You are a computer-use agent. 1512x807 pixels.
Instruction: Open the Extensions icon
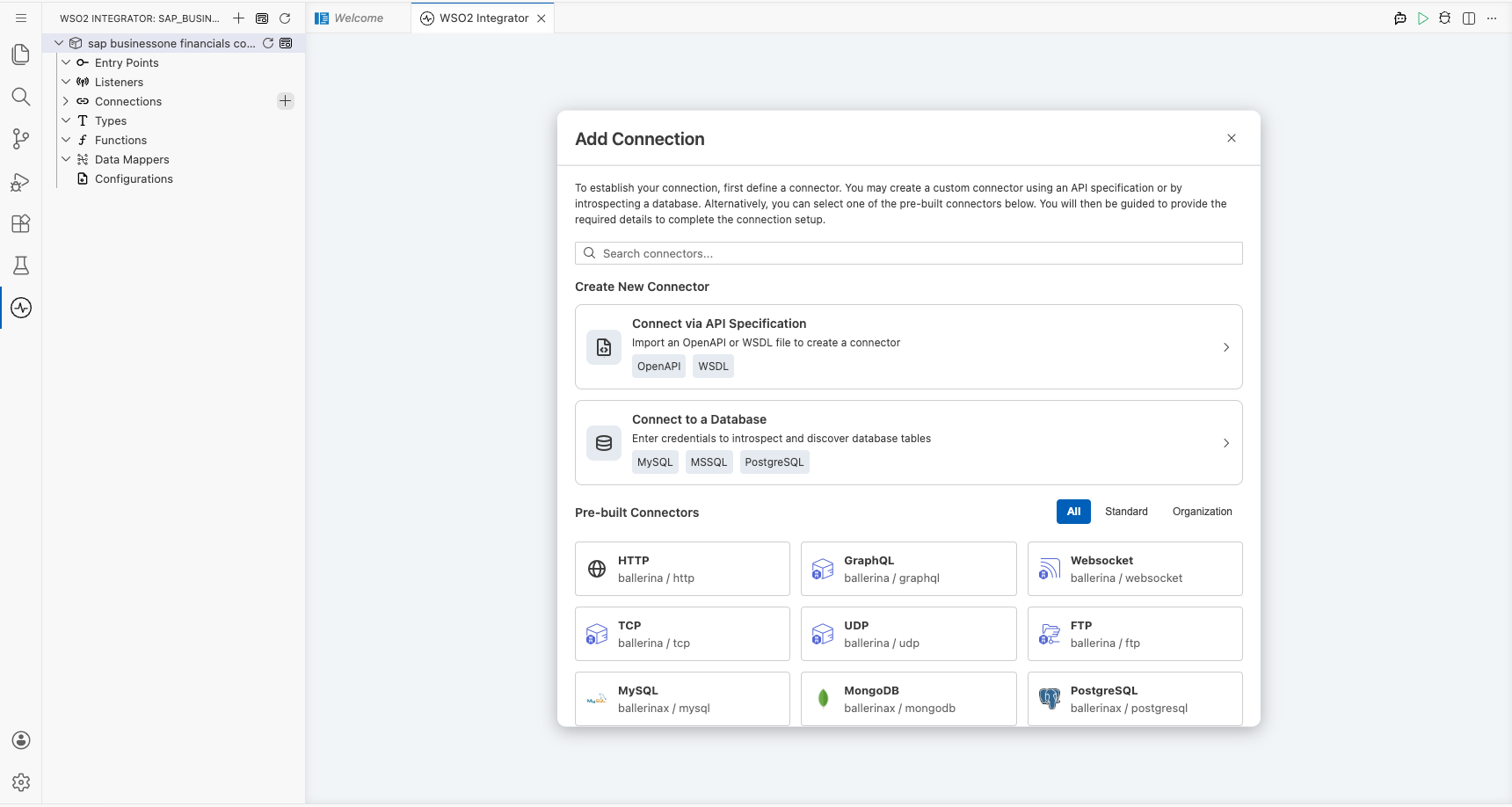point(21,223)
